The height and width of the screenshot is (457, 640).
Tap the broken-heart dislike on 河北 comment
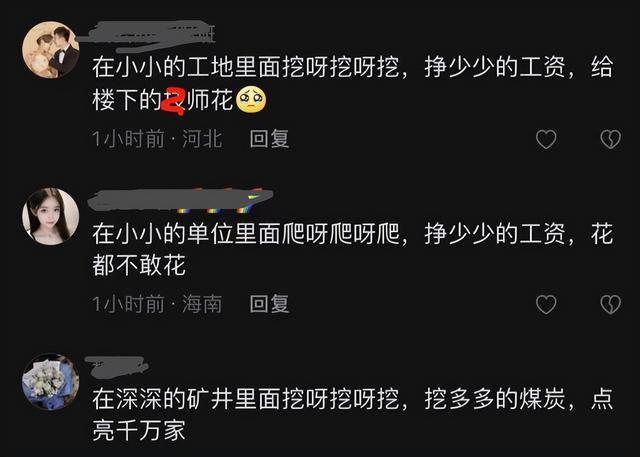point(611,140)
